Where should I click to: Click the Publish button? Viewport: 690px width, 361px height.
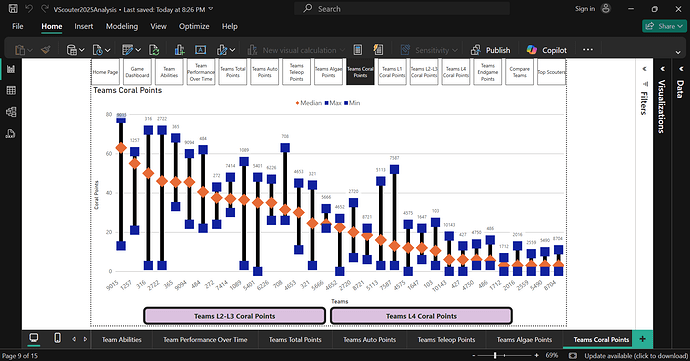490,50
